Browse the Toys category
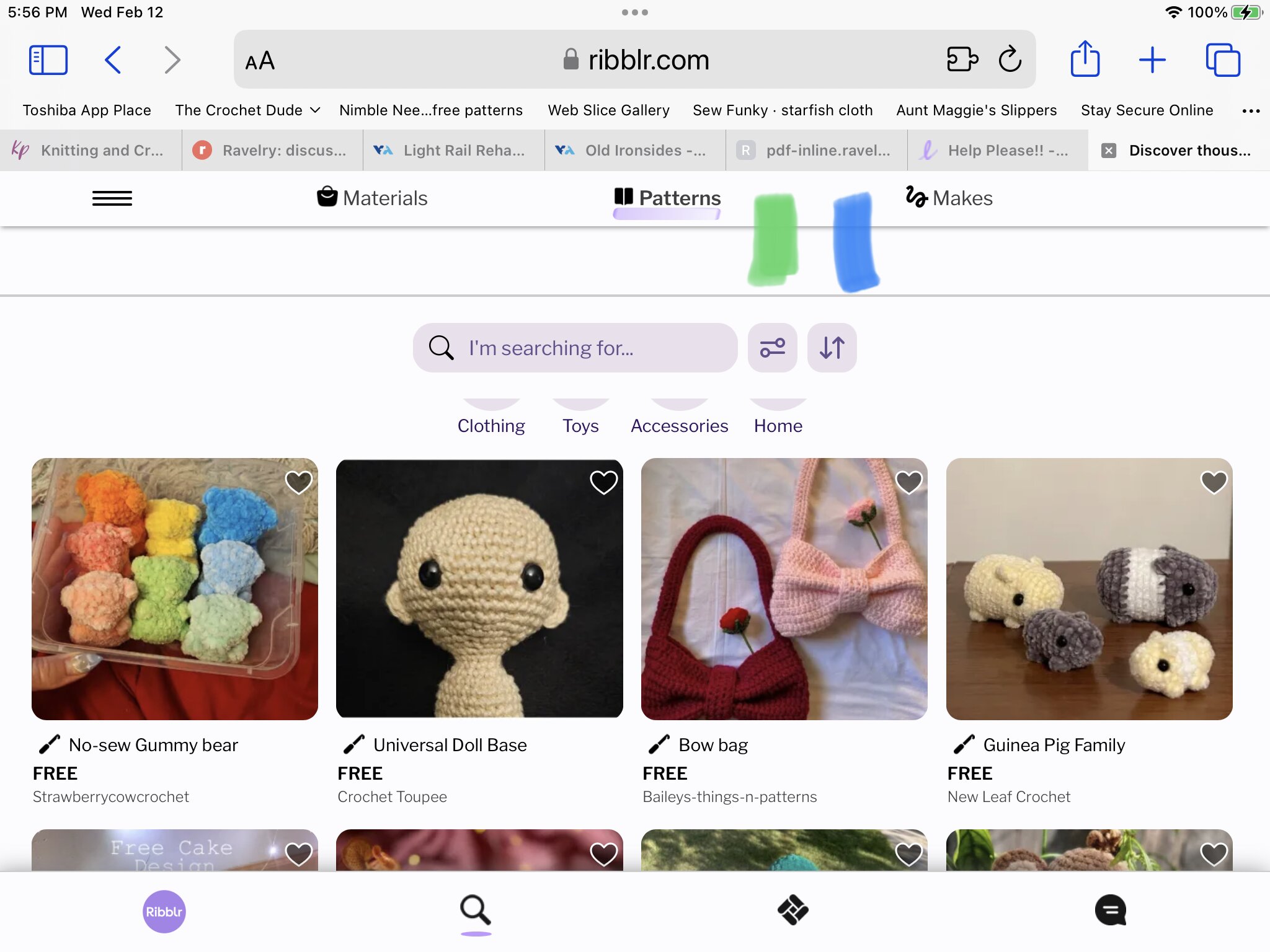Viewport: 1270px width, 952px height. click(580, 426)
